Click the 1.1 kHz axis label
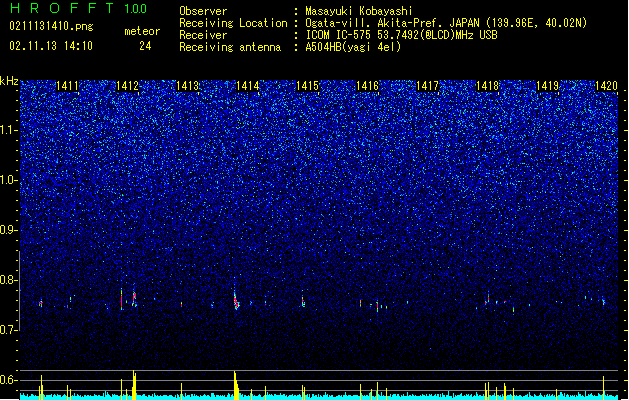 9,130
